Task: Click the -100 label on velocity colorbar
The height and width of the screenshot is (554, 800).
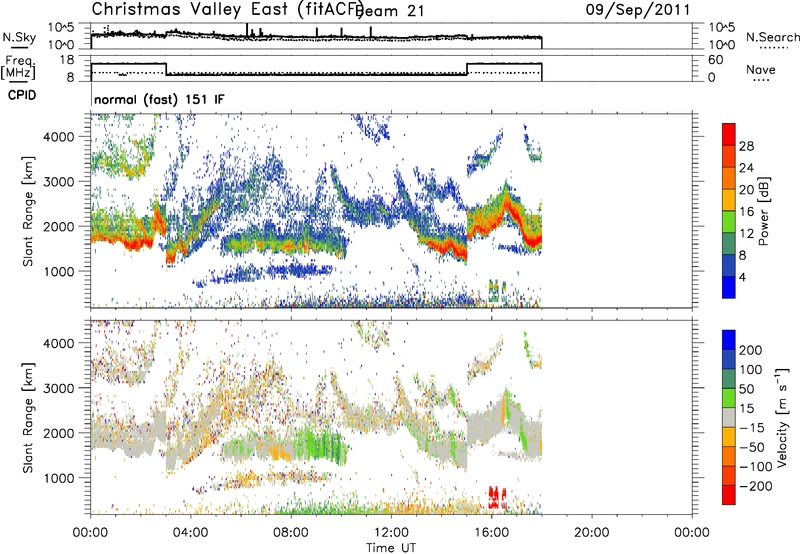Action: coord(756,467)
